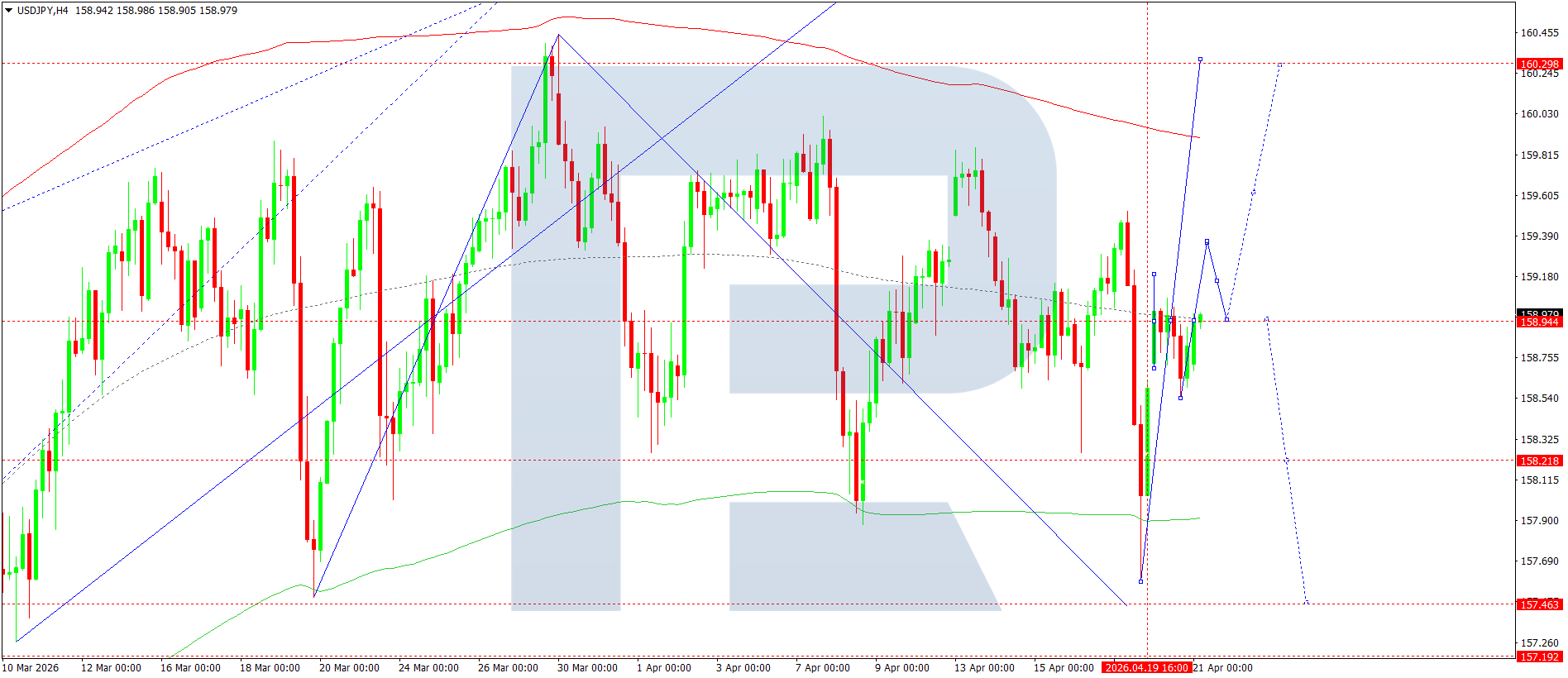Viewport: 1568px width, 678px height.
Task: Select the red 158.218 price level label
Action: 1539,461
